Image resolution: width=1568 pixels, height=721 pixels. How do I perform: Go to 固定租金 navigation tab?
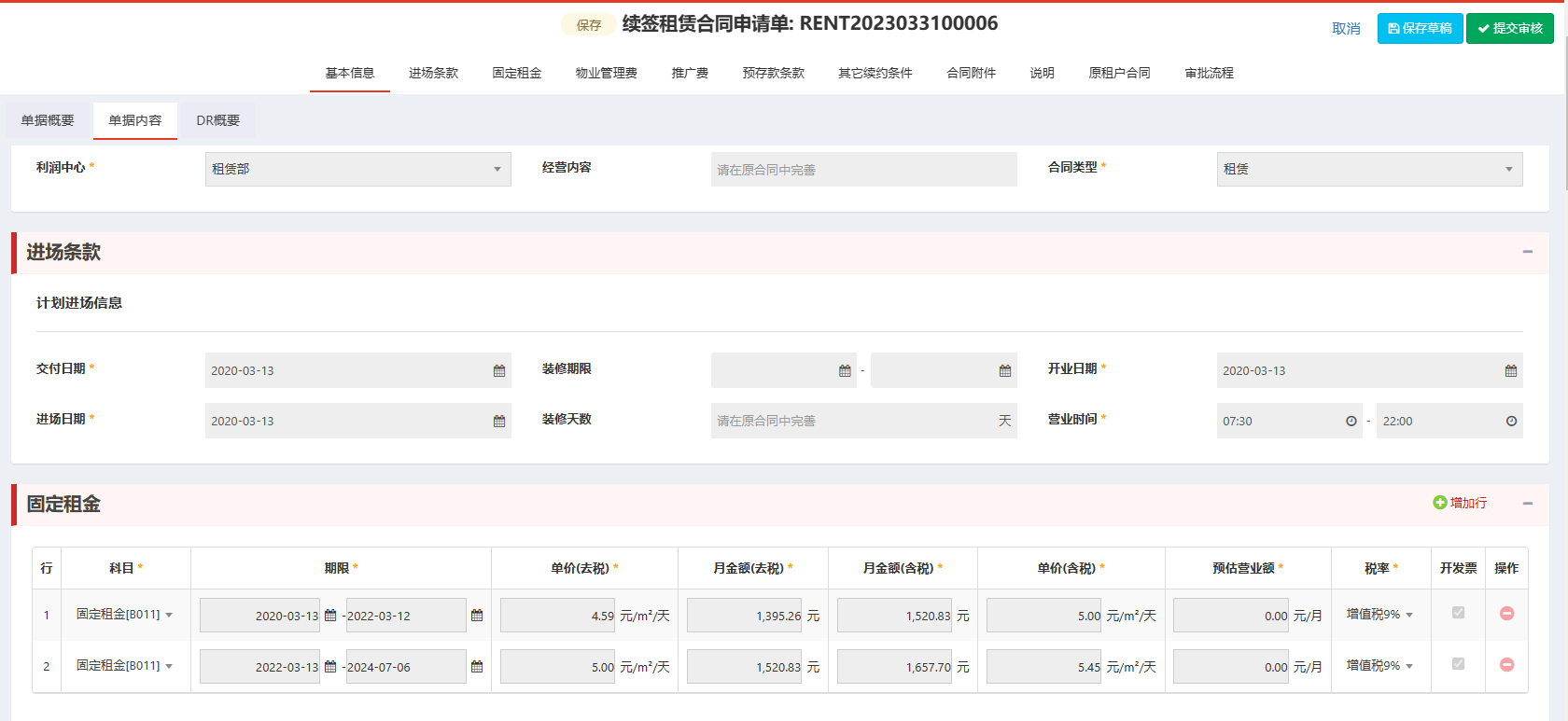517,73
